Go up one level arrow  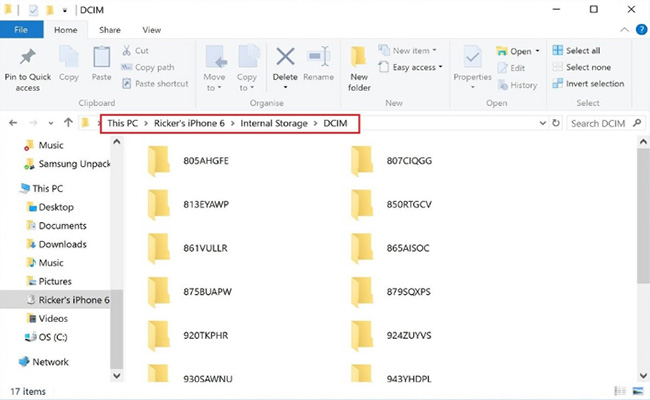68,123
